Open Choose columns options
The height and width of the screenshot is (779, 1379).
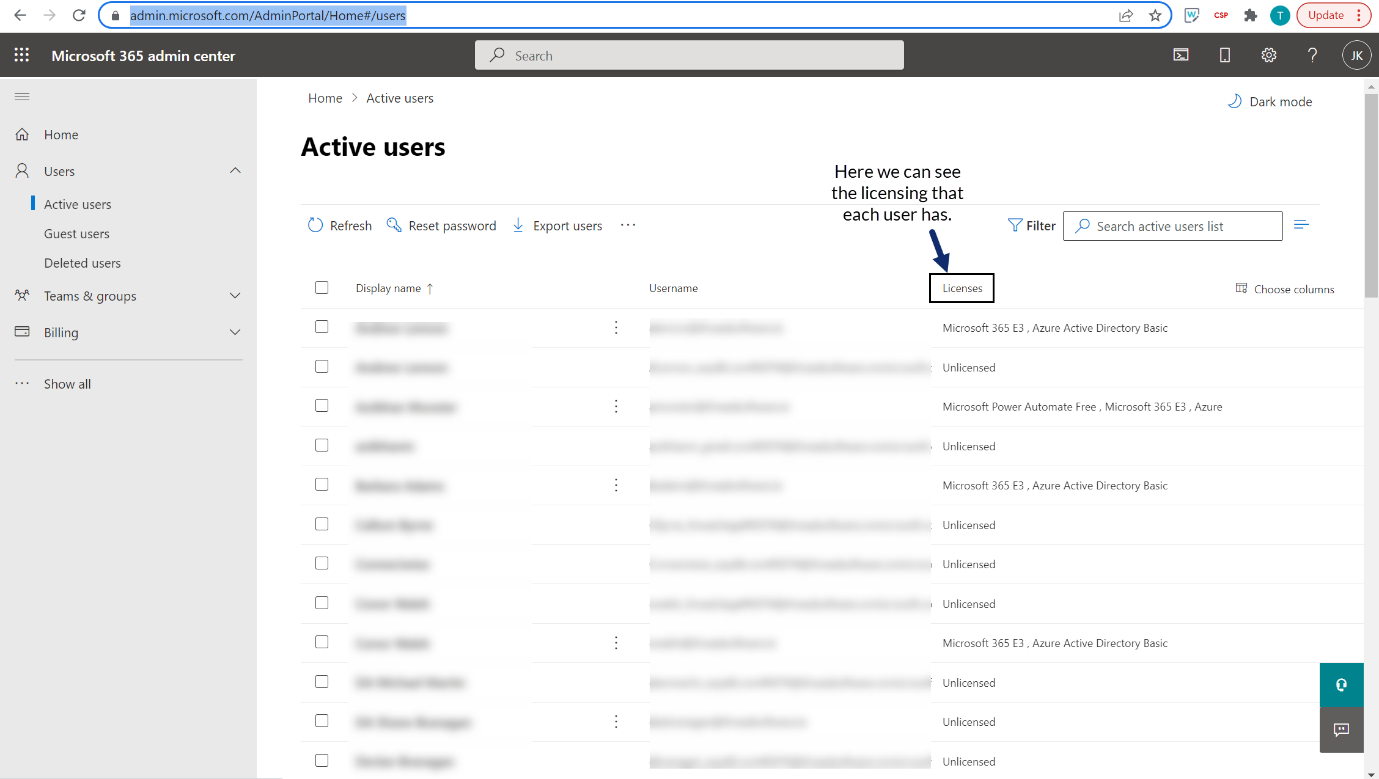pyautogui.click(x=1285, y=289)
